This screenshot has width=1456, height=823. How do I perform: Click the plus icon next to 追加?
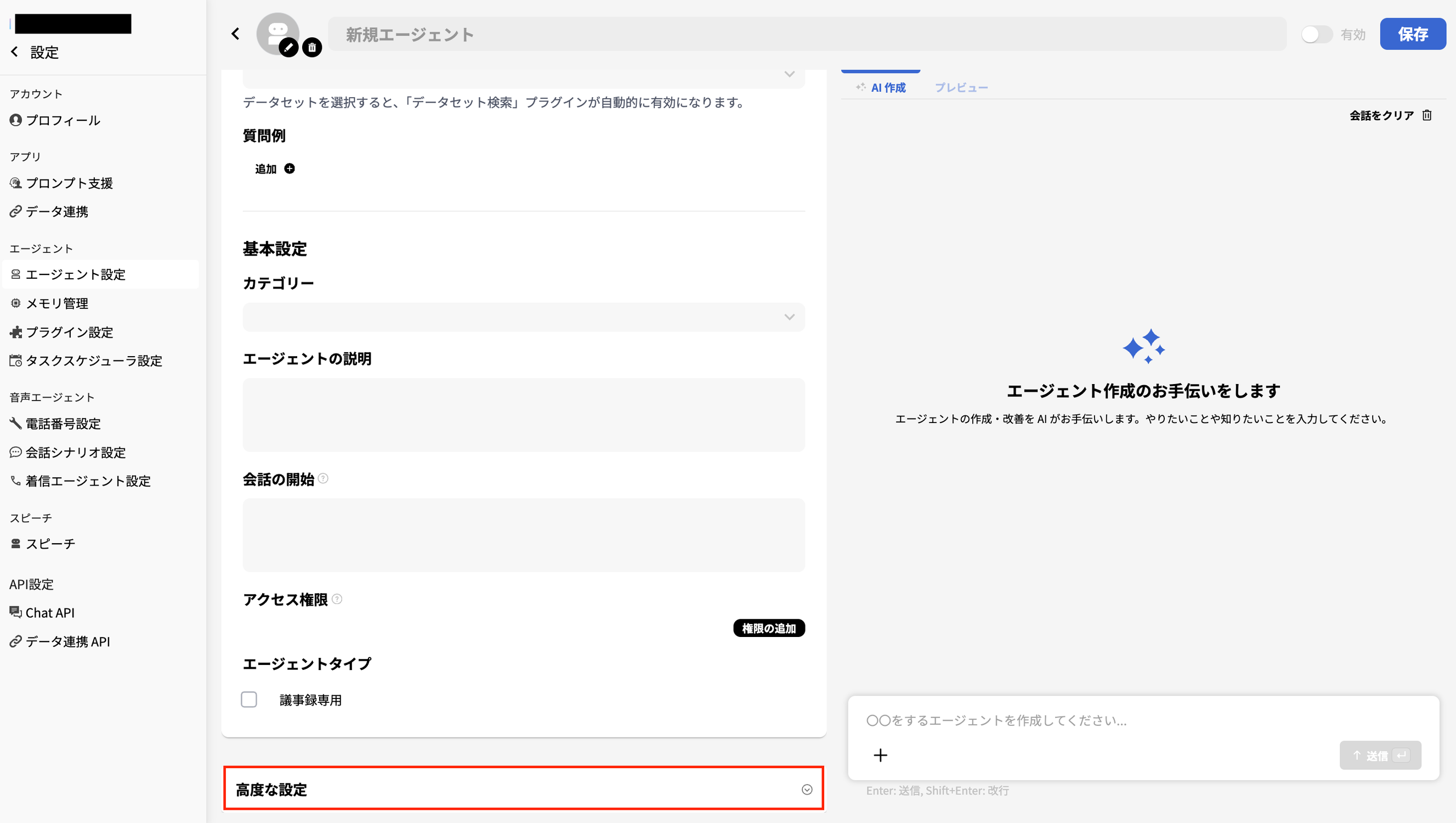coord(290,168)
